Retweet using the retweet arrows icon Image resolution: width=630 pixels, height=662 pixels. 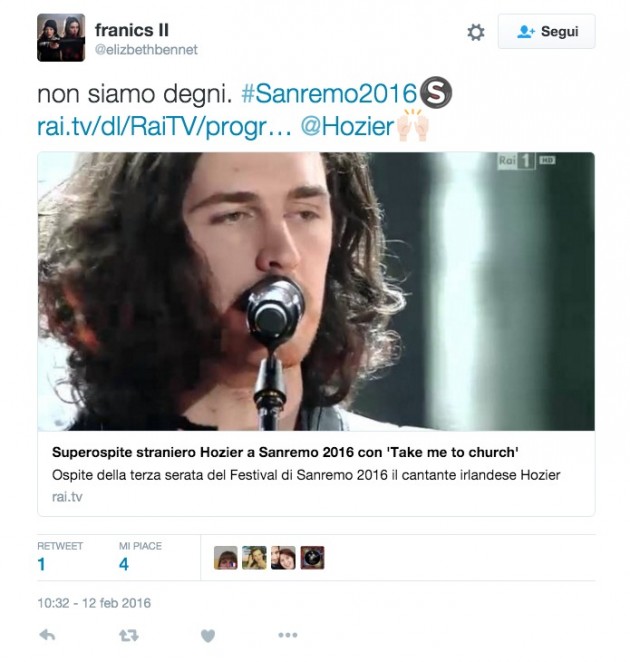(128, 635)
